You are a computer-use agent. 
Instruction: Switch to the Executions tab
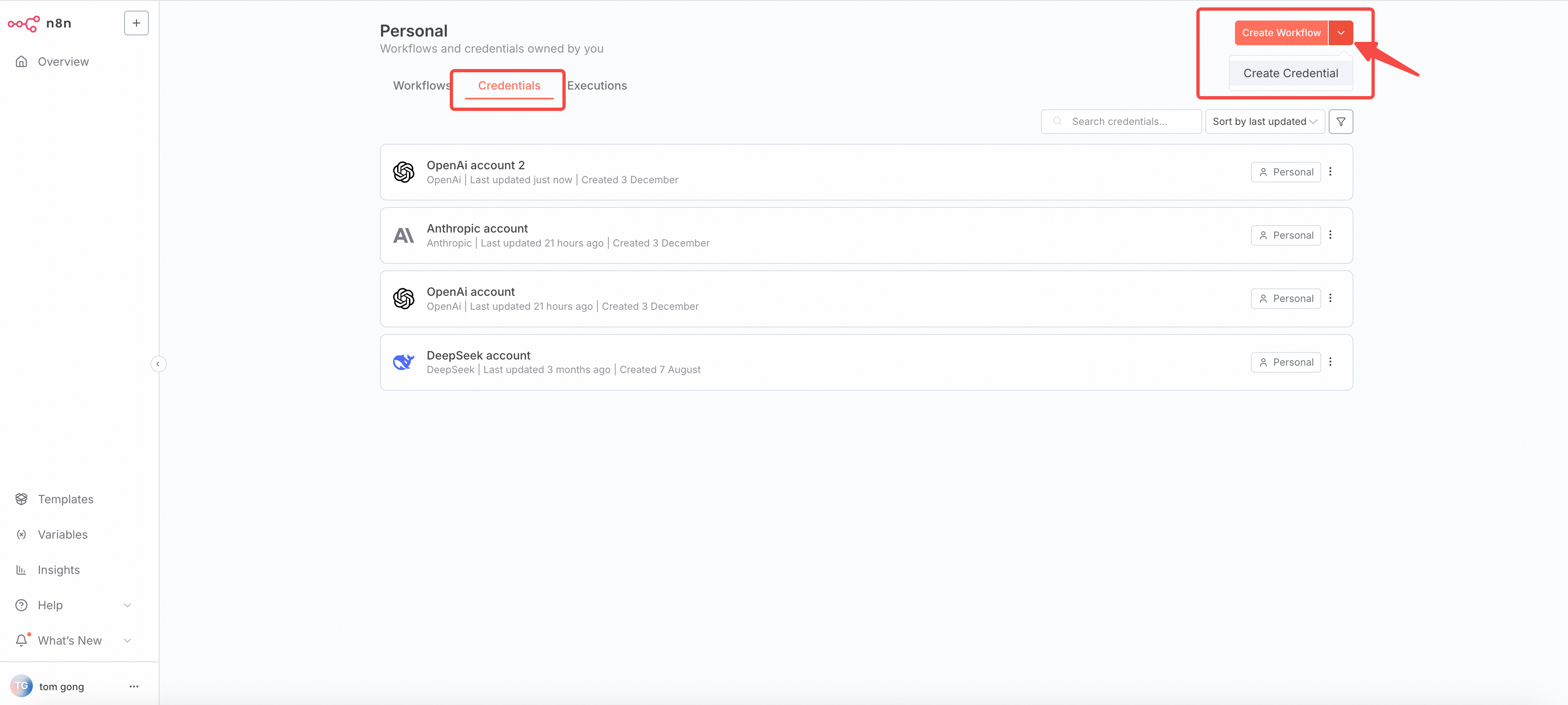coord(597,86)
